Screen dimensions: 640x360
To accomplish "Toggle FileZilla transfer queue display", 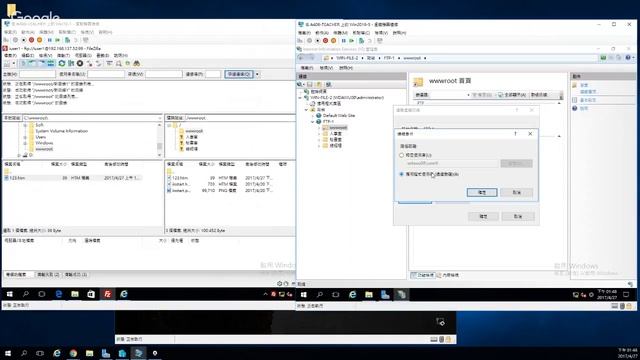I will click(51, 63).
